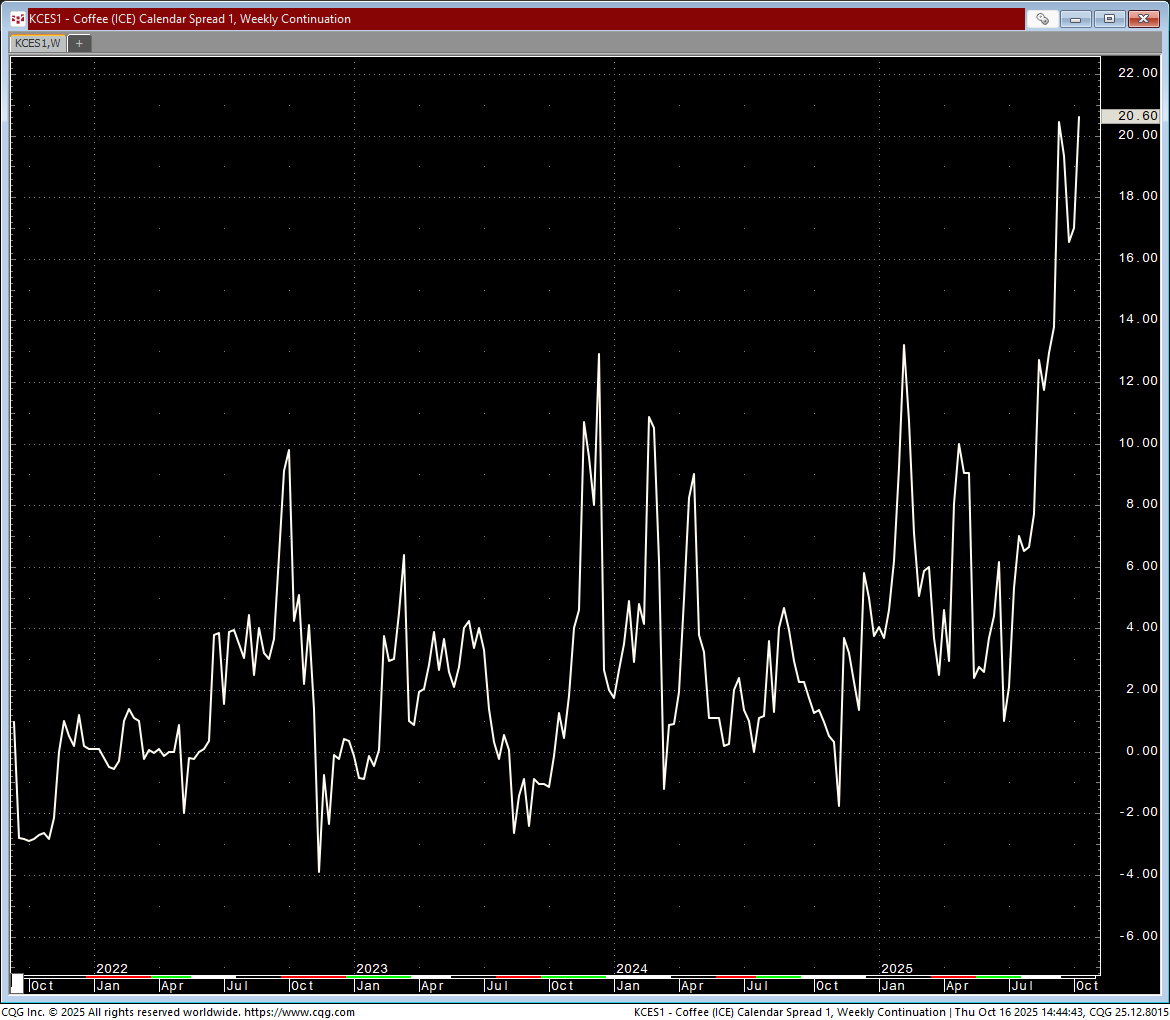The image size is (1170, 1020).
Task: Click the 2022 year label on the timeline
Action: click(111, 969)
